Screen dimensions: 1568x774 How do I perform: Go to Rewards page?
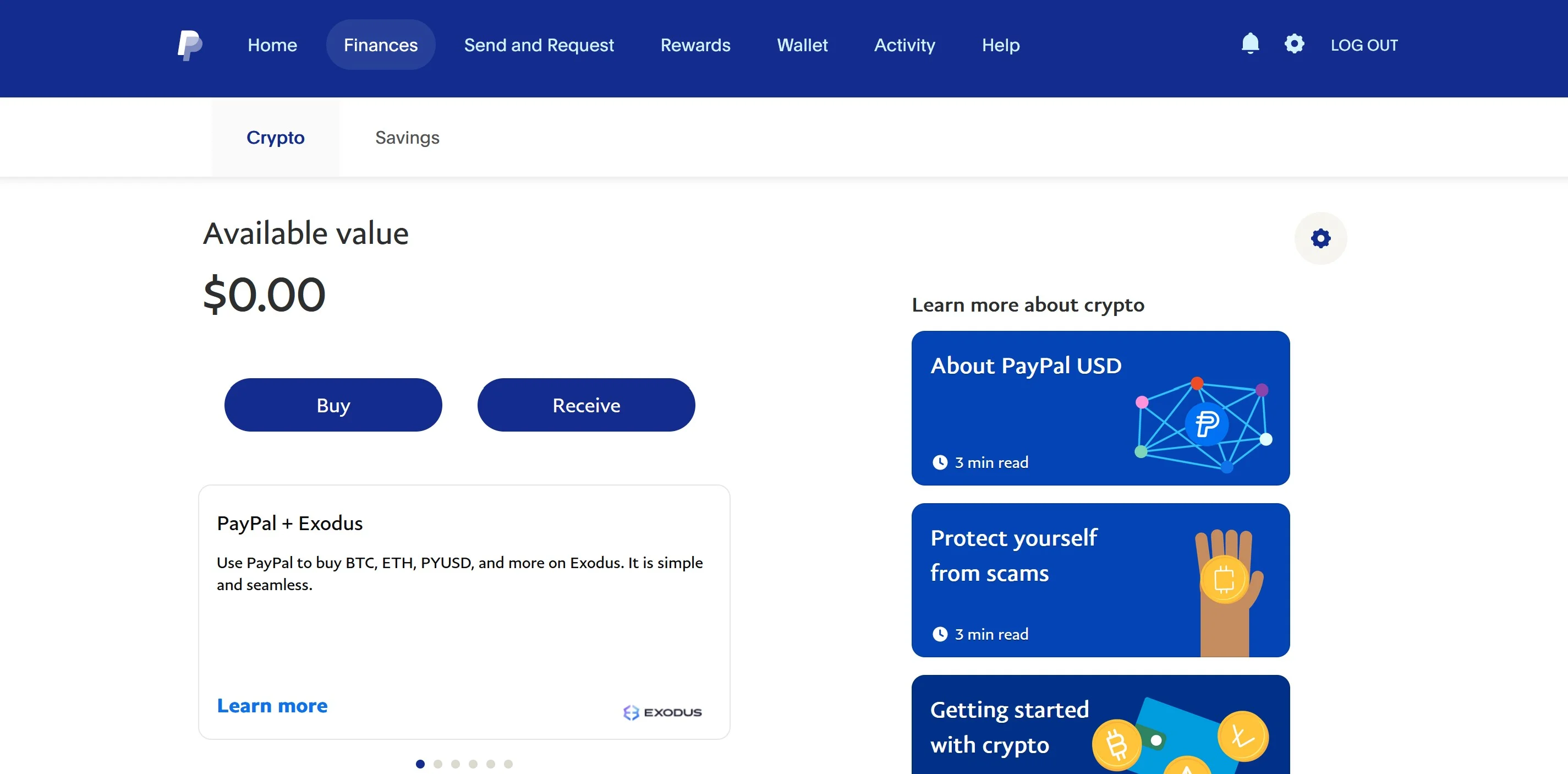695,45
